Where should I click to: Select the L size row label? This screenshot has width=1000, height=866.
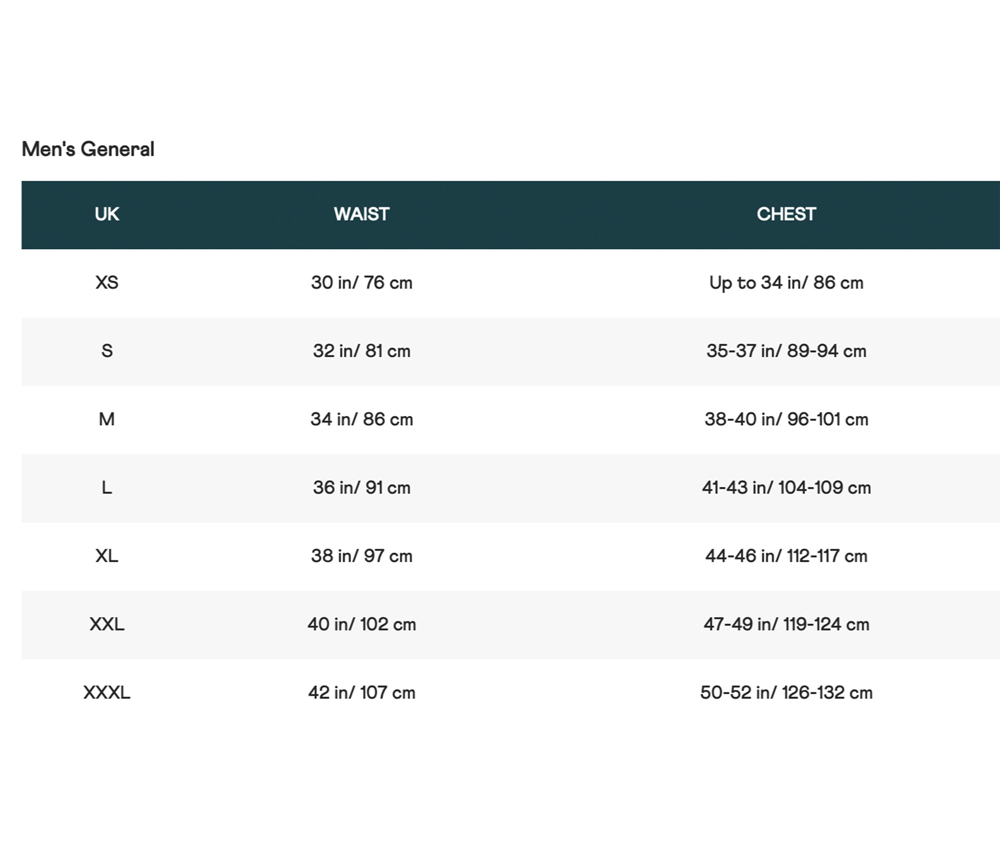point(107,488)
